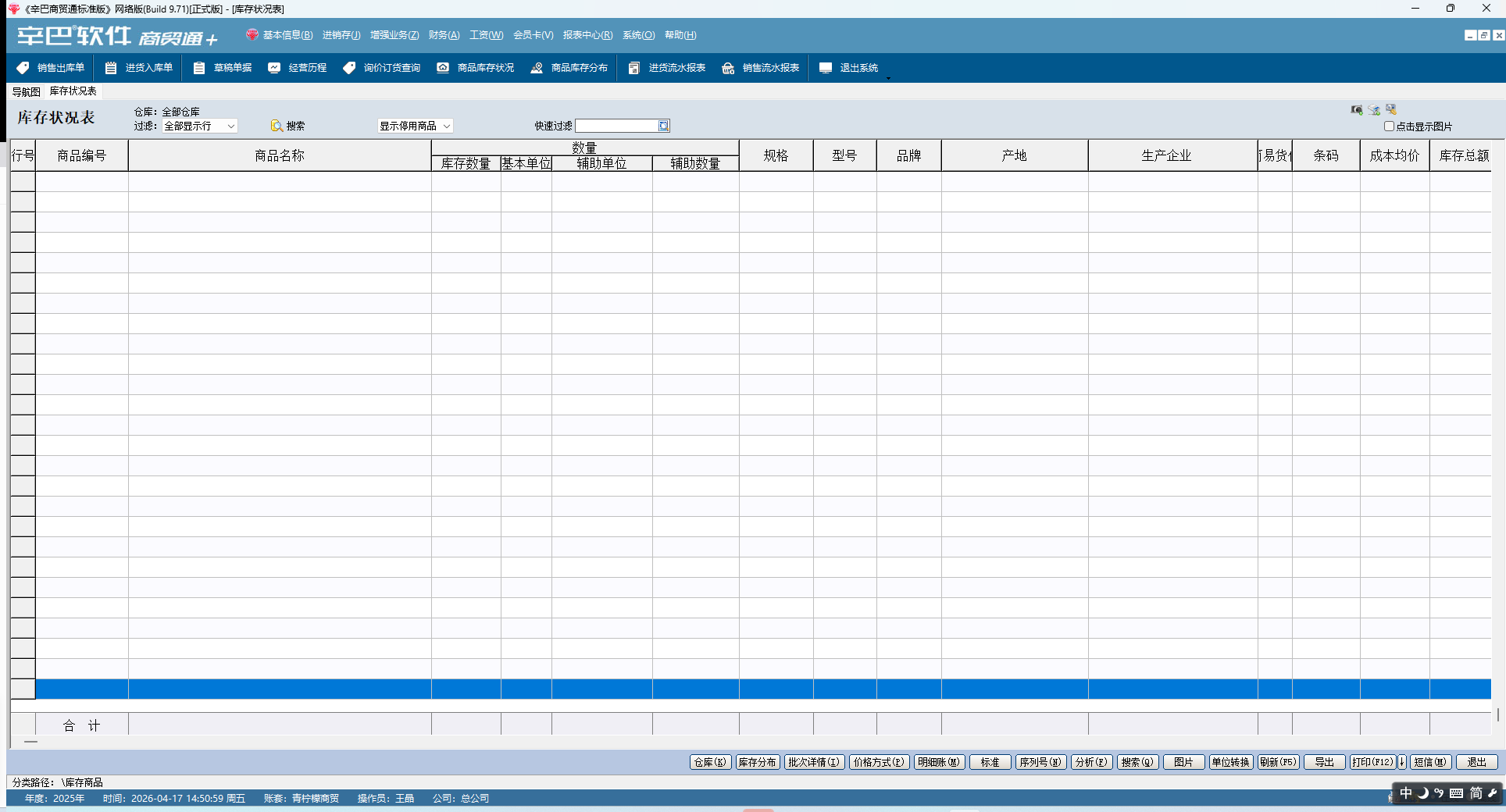Expand the toolbar overflow arrow after 退出系统
This screenshot has height=812, width=1506.
888,78
